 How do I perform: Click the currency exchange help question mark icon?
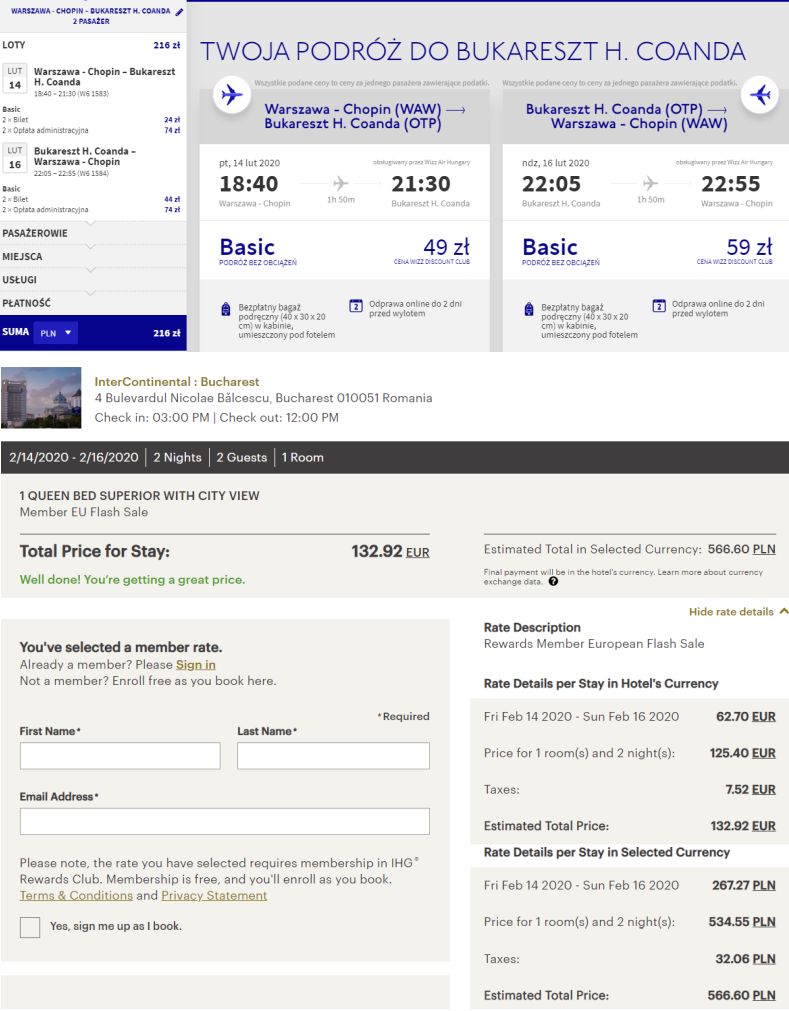[x=553, y=582]
